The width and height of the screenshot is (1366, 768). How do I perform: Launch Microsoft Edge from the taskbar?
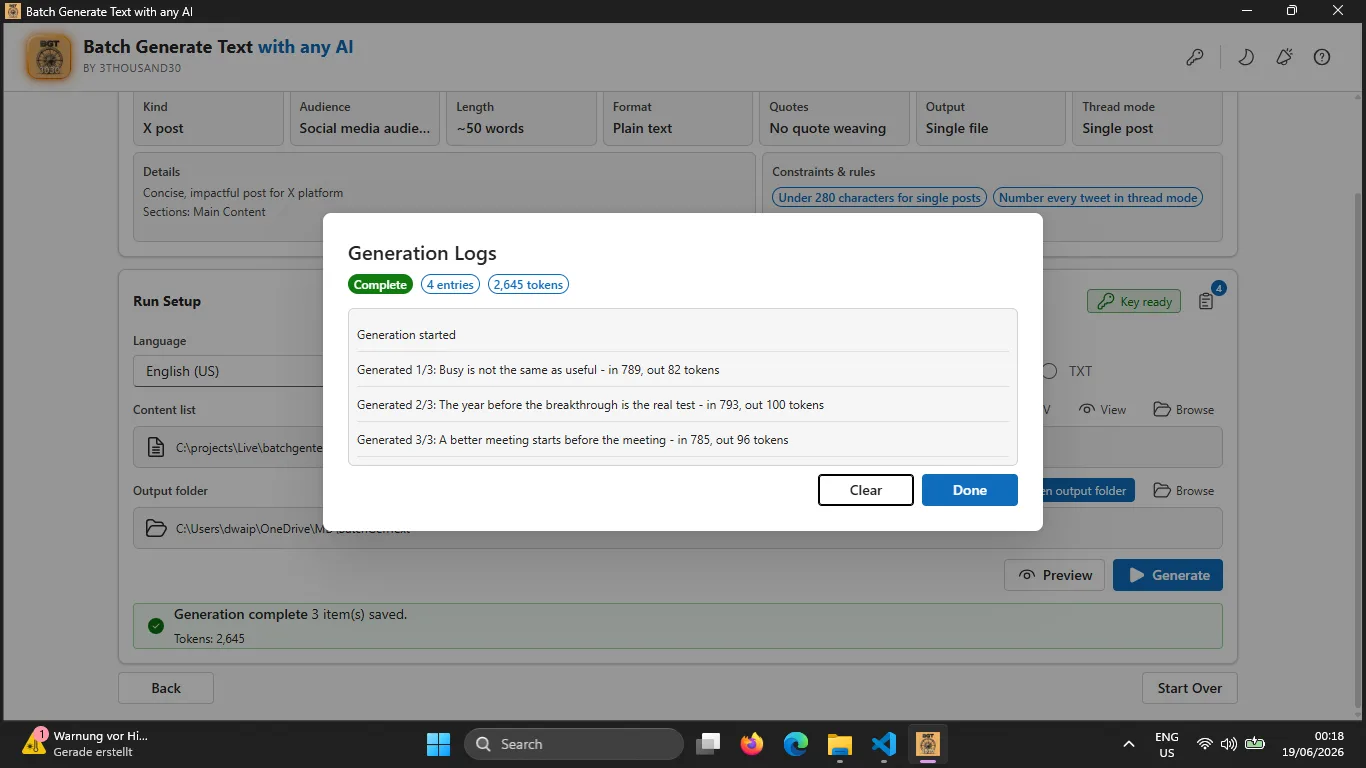pyautogui.click(x=795, y=744)
